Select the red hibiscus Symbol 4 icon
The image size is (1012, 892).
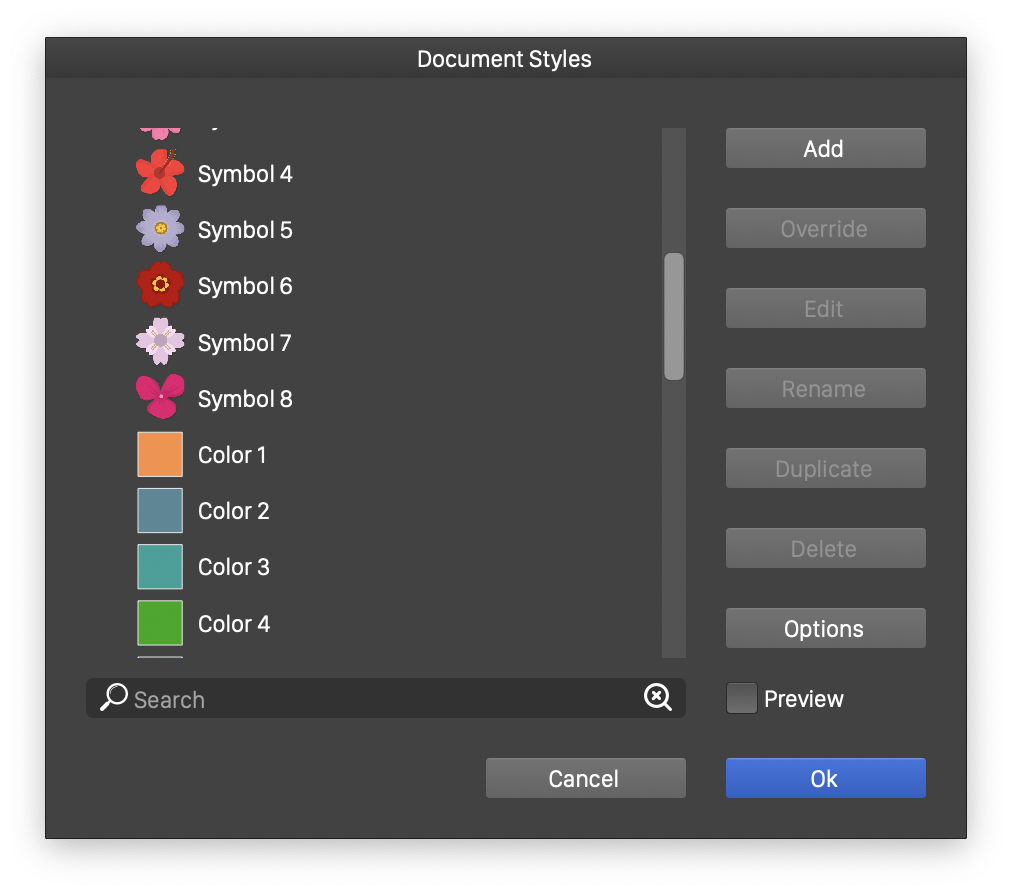[160, 173]
